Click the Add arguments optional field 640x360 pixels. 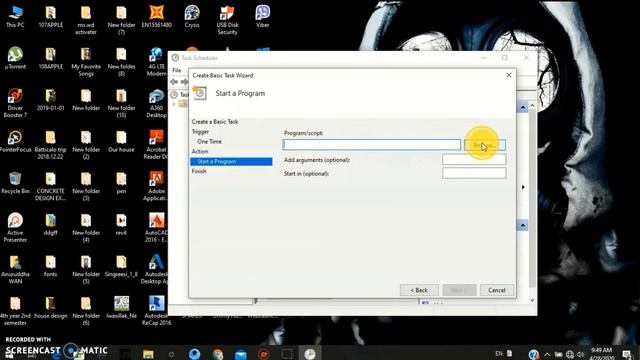click(474, 160)
